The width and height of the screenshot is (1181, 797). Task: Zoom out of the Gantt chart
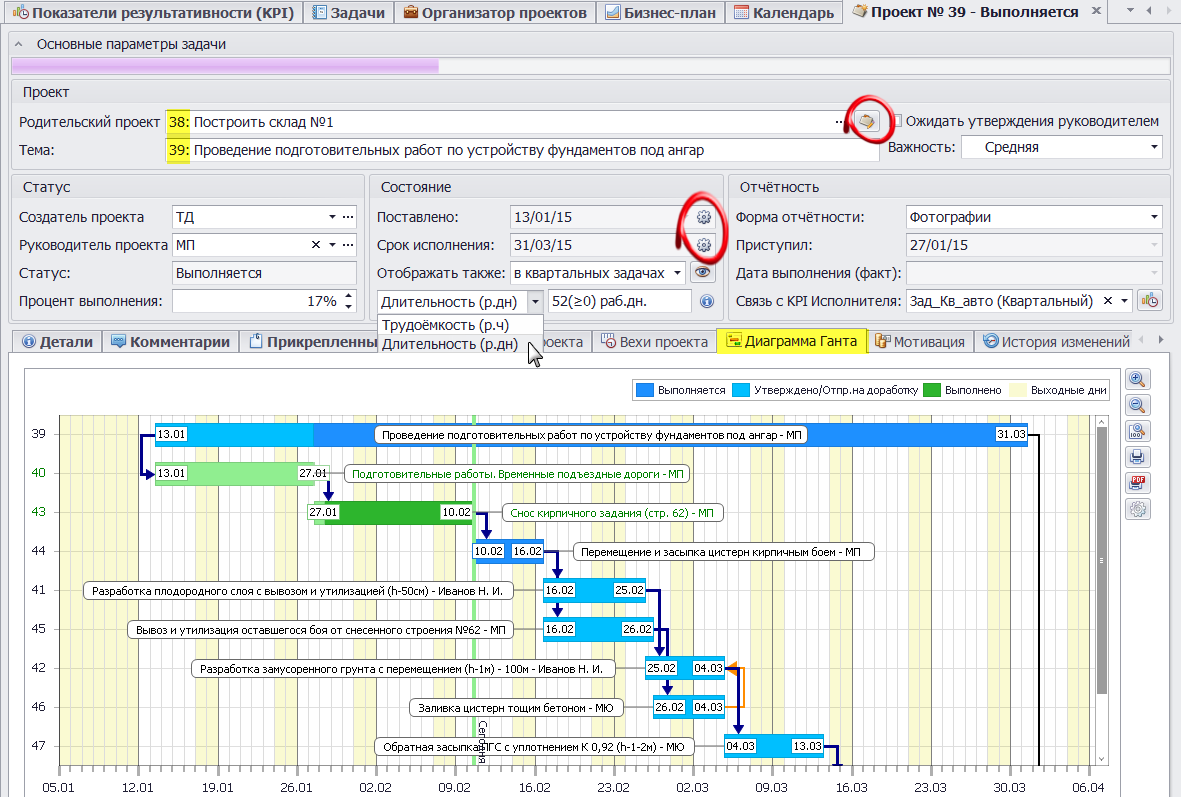coord(1137,405)
